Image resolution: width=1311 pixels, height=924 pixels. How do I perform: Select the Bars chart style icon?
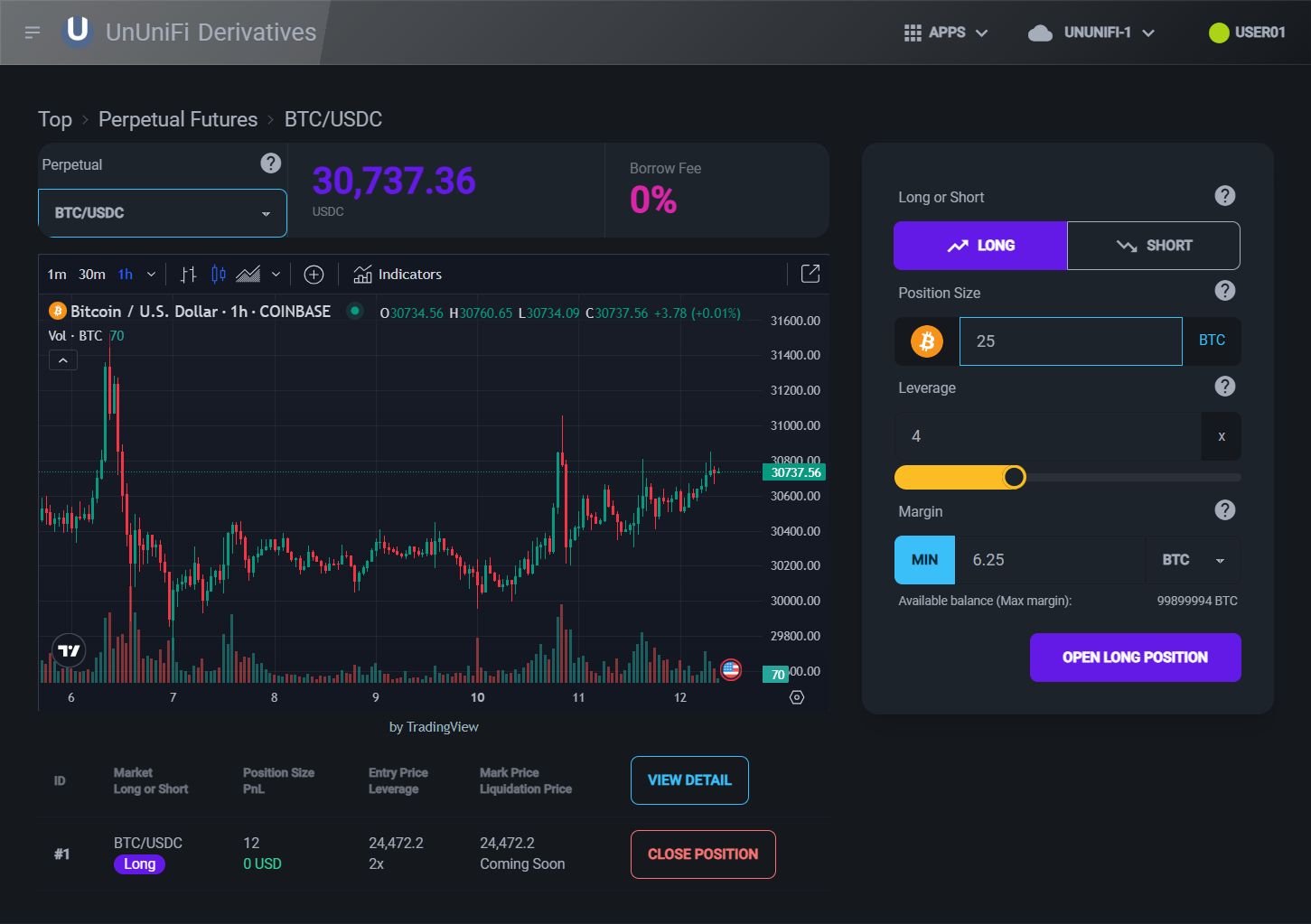pos(188,275)
